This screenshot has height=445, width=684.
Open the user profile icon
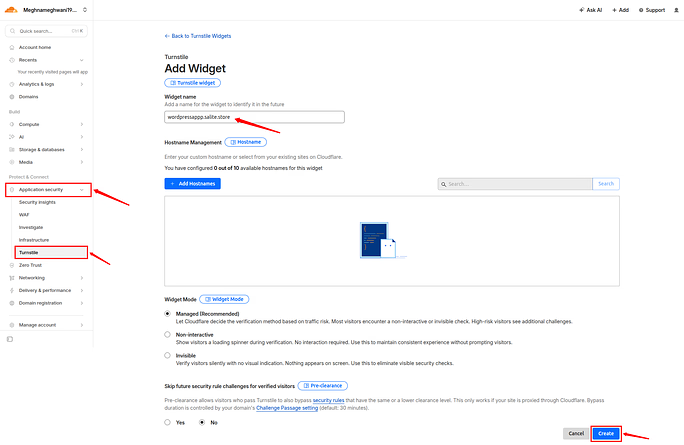676,10
